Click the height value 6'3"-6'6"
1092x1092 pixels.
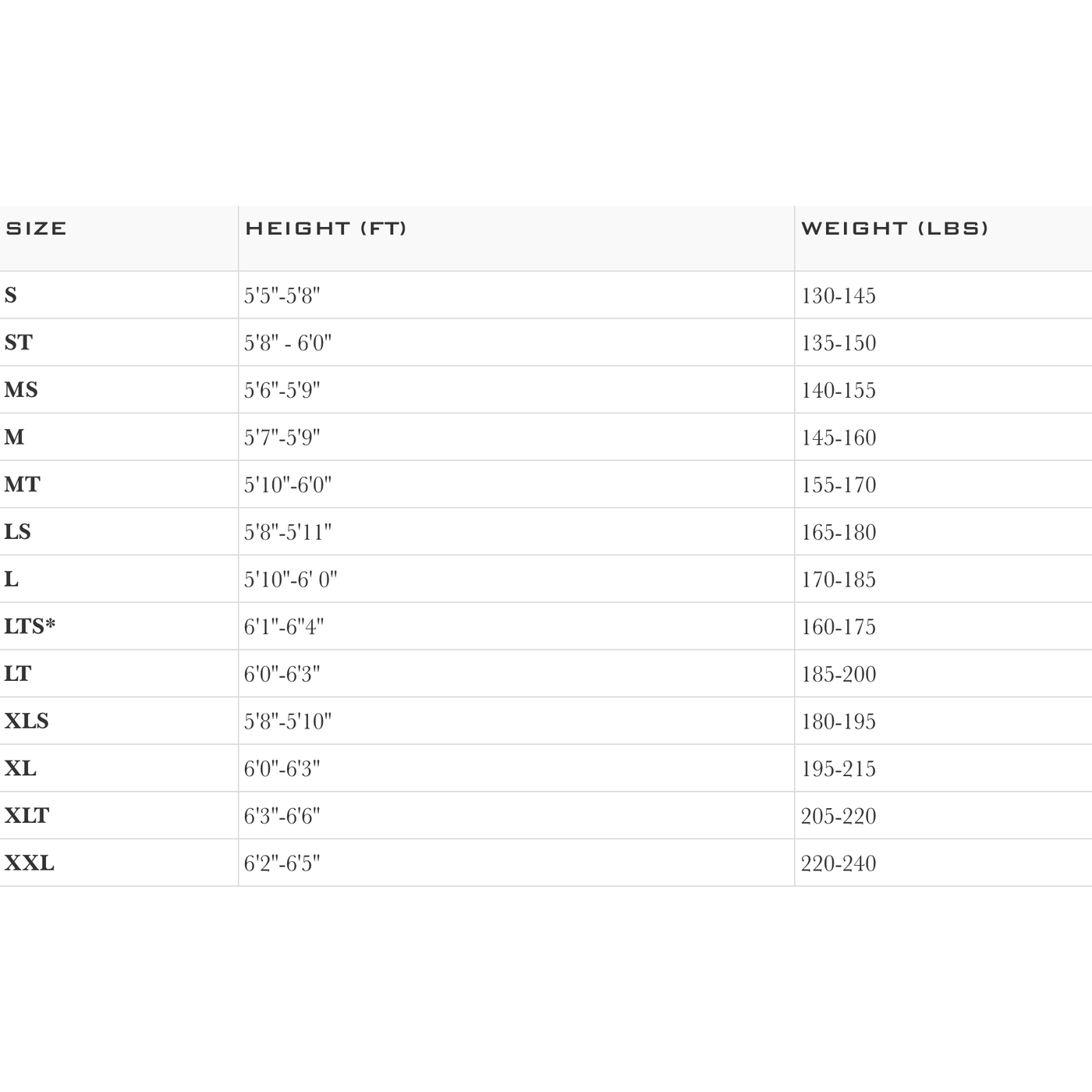pyautogui.click(x=282, y=816)
